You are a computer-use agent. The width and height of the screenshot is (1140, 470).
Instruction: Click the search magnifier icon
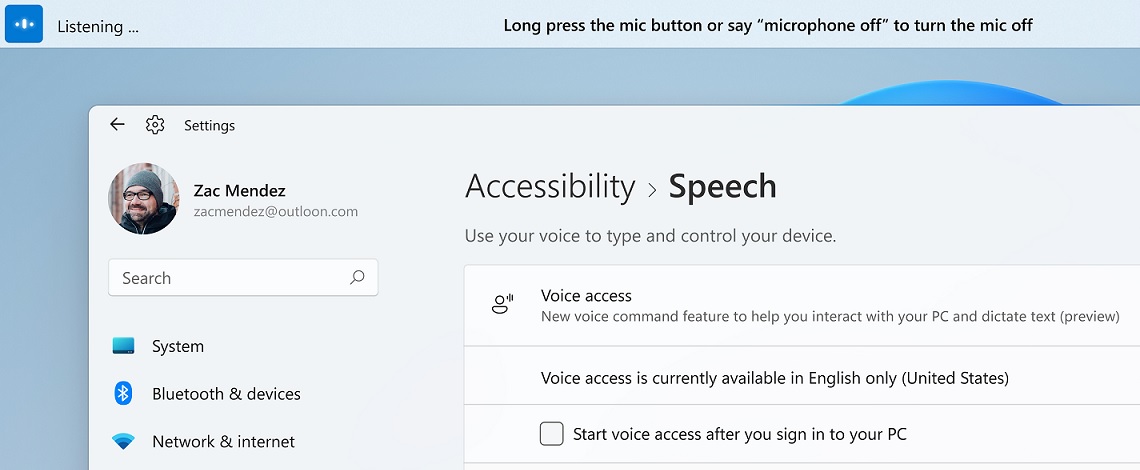(x=357, y=277)
